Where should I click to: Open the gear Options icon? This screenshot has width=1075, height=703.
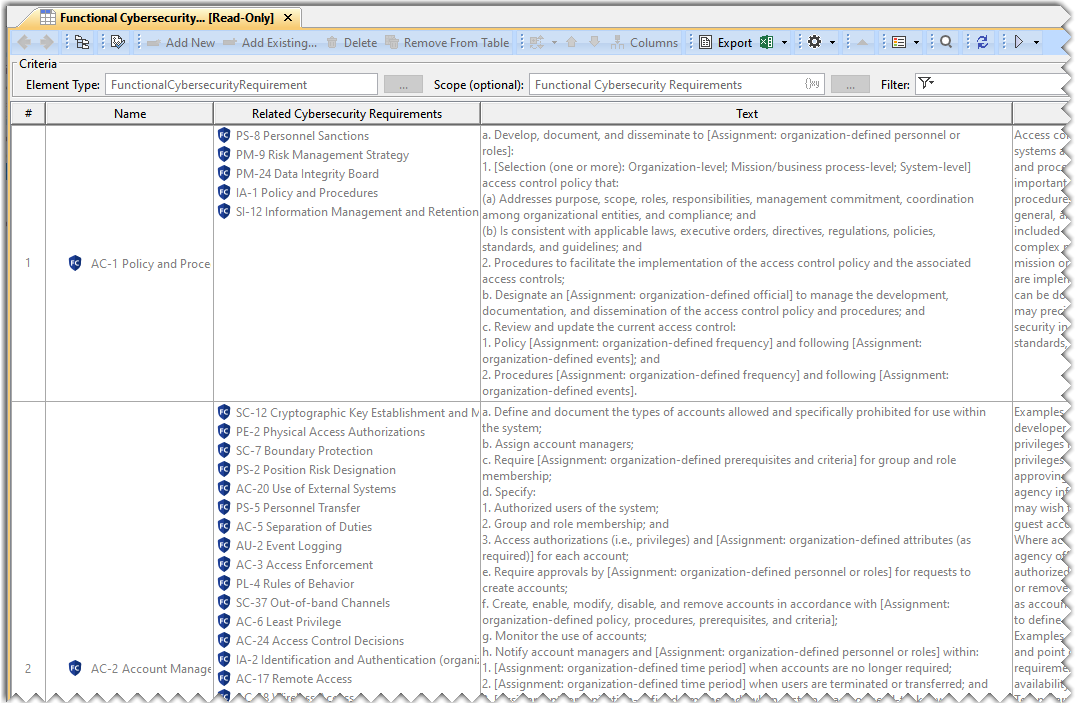pyautogui.click(x=814, y=42)
